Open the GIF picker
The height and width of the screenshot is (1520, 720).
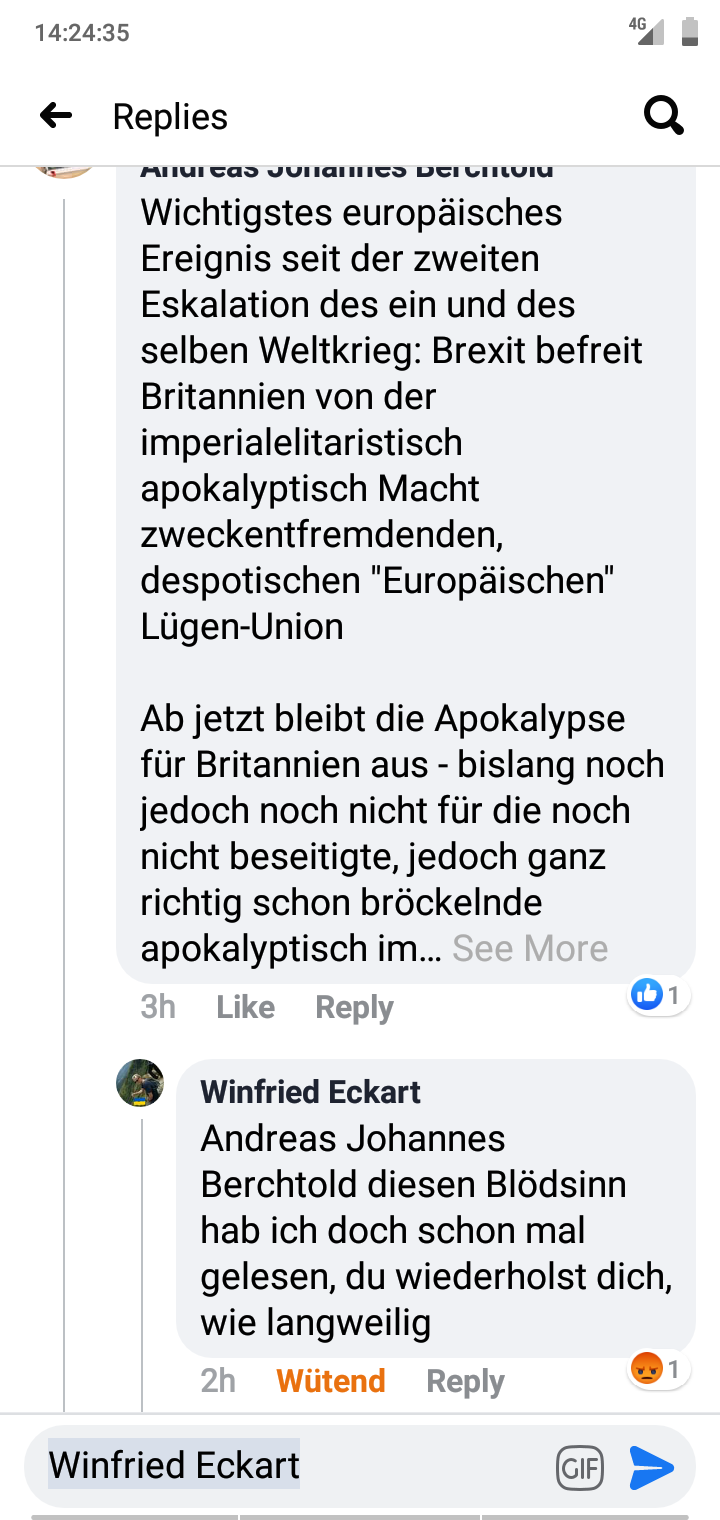coord(580,1468)
